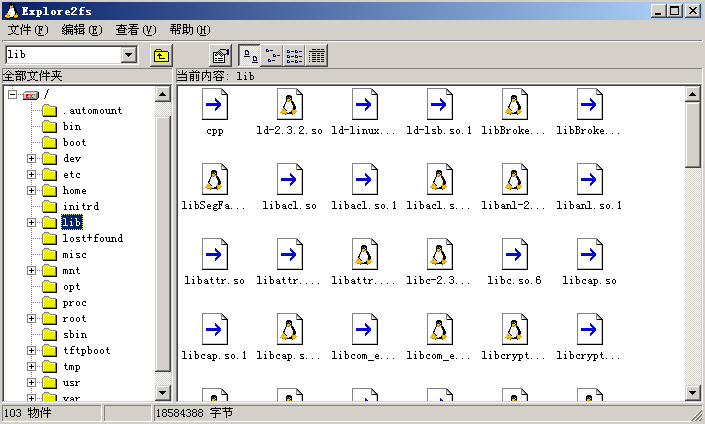Click the file list scroll up arrow
Viewport: 705px width, 424px height.
pyautogui.click(x=692, y=94)
